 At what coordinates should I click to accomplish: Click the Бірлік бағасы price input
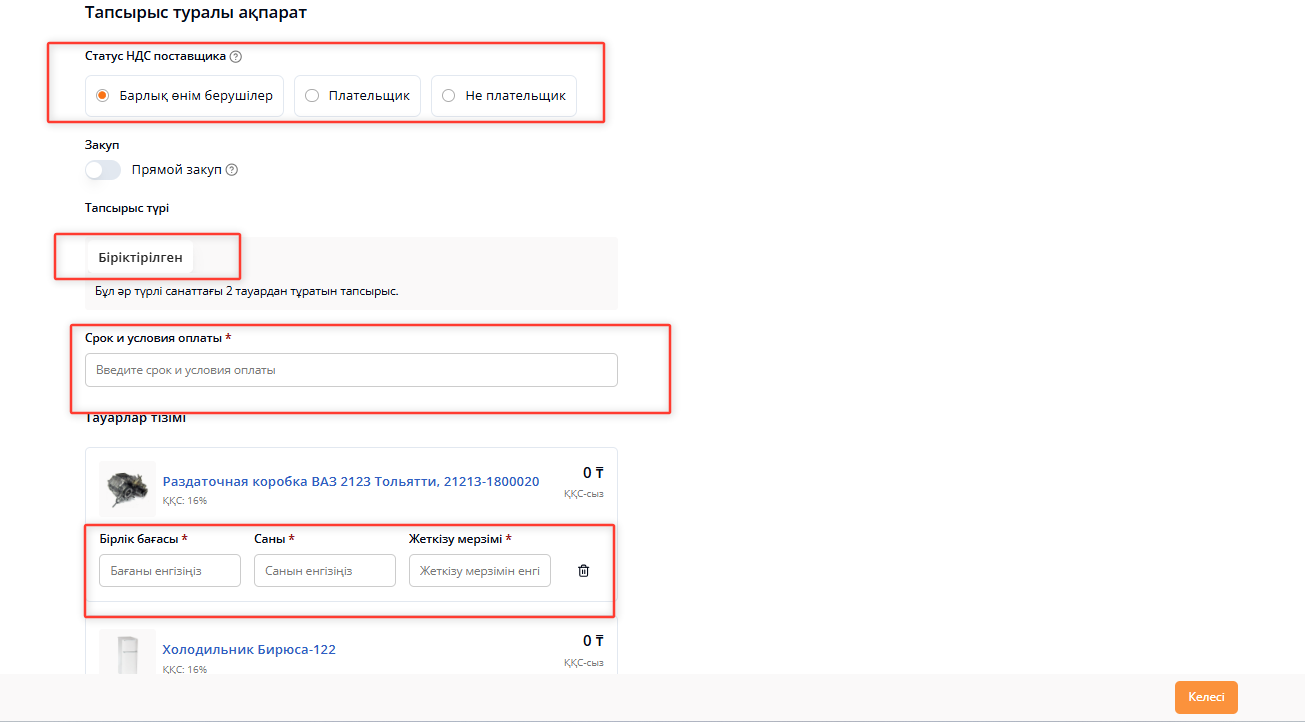coord(170,571)
